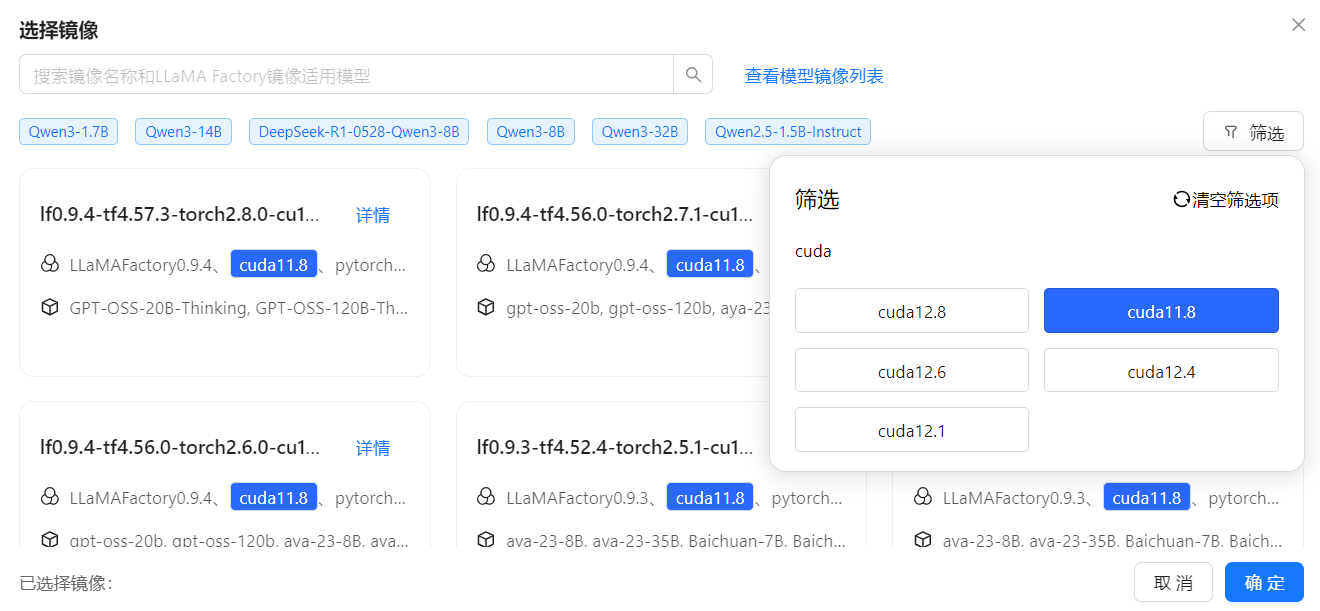Confirm selection with the 确定 button
The image size is (1320, 611).
(x=1263, y=582)
